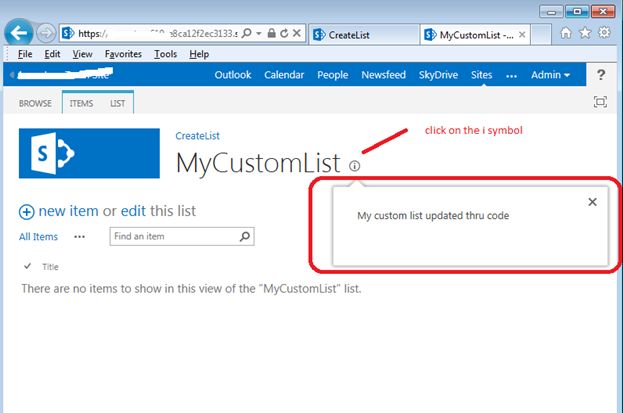
Task: Click the search magnifier in address bar
Action: [247, 33]
